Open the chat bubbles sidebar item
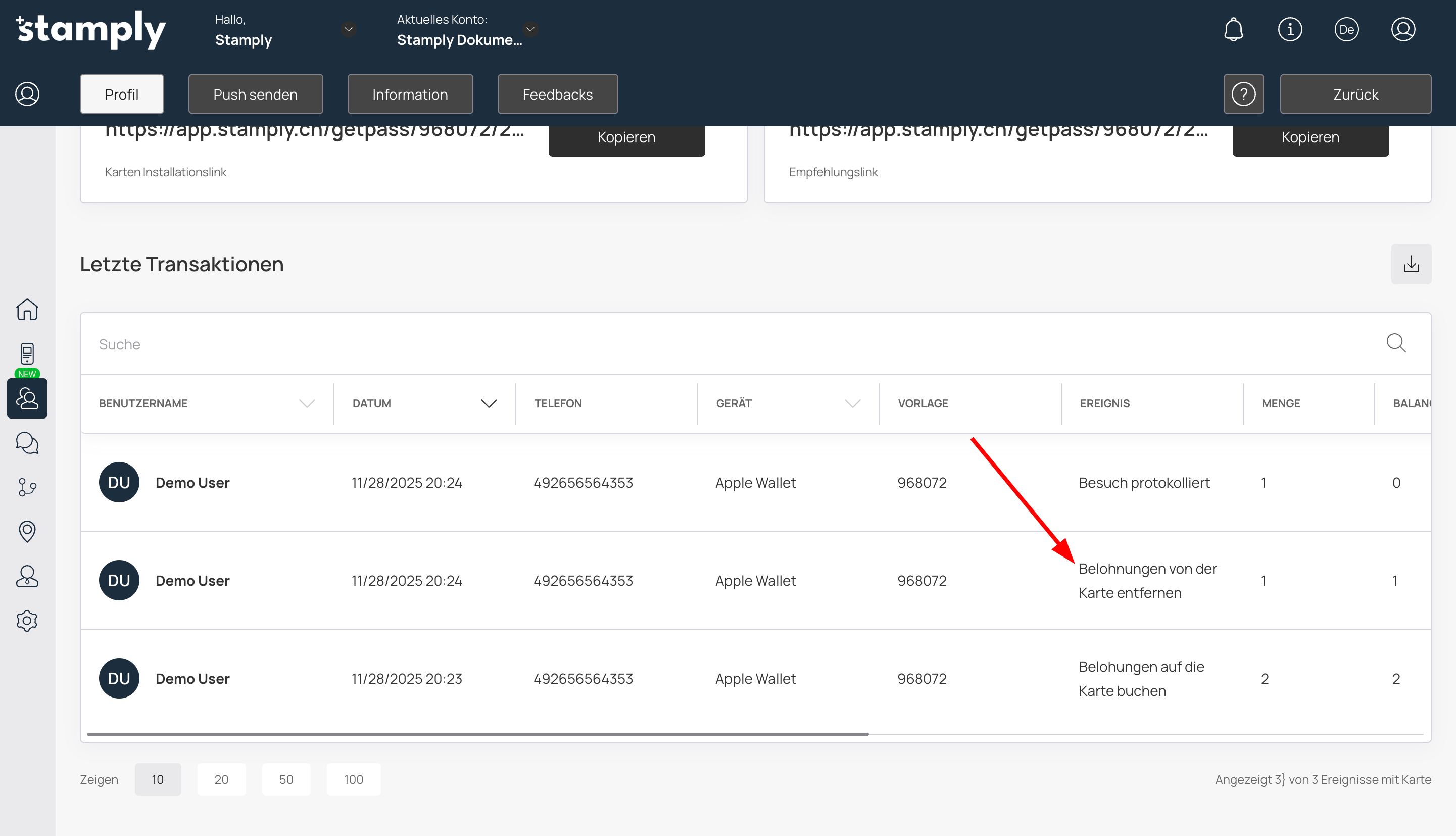This screenshot has width=1456, height=836. pos(27,443)
